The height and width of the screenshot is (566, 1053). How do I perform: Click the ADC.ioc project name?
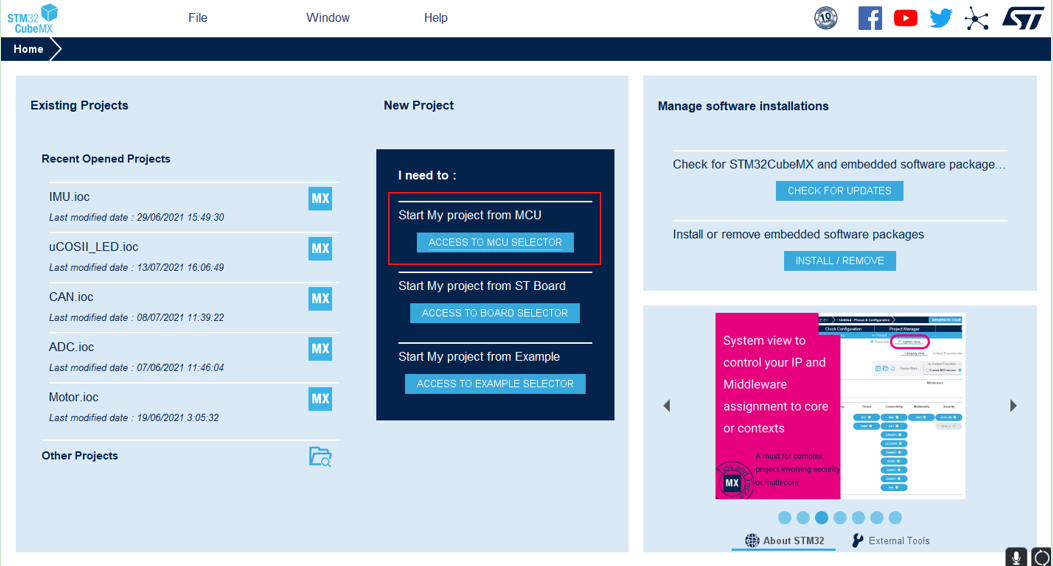pyautogui.click(x=71, y=347)
